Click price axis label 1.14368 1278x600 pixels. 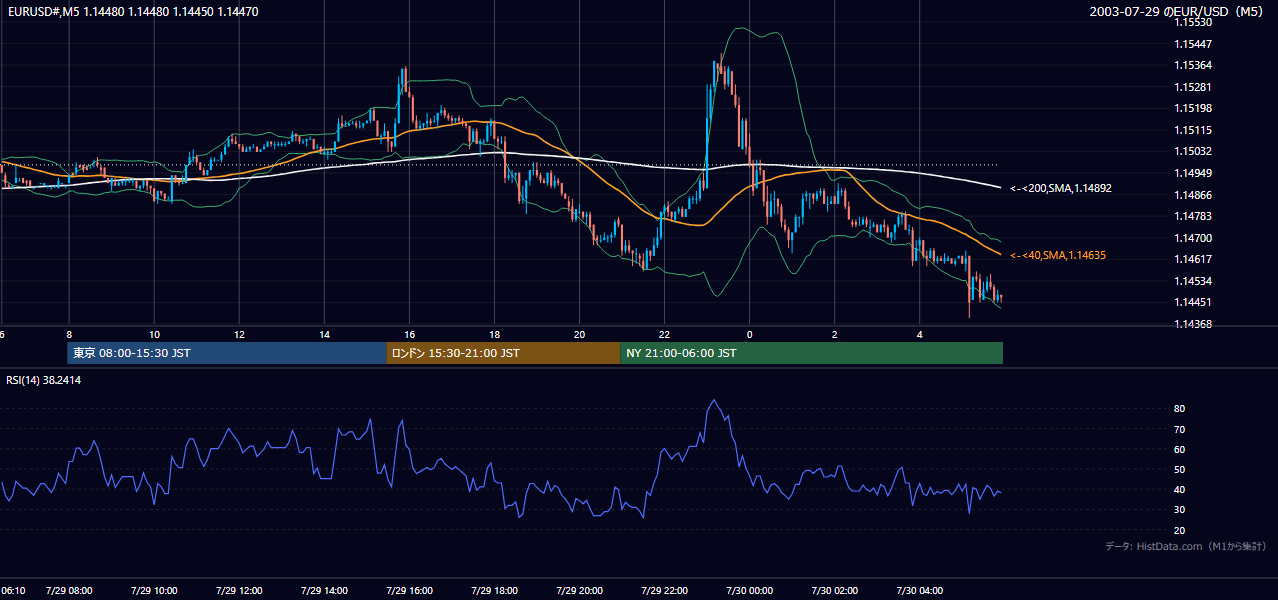click(1194, 324)
